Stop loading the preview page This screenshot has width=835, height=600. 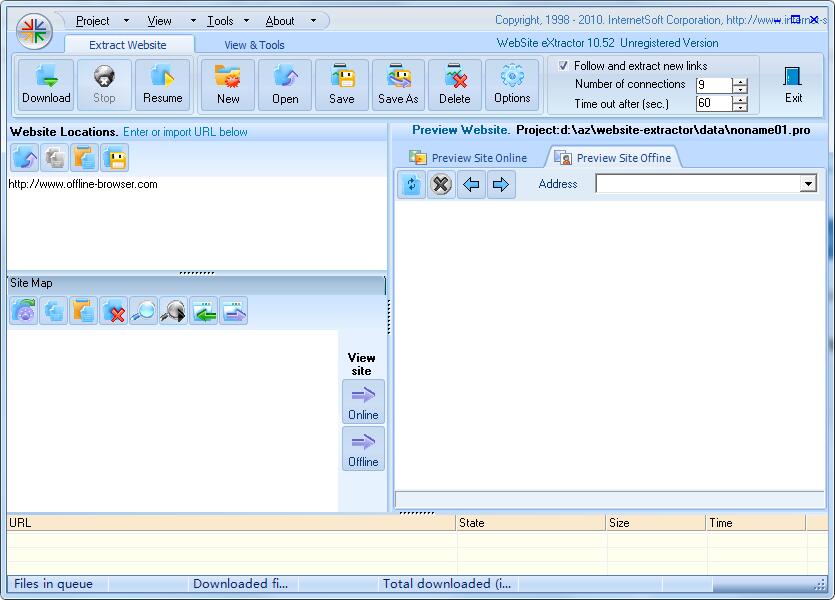tap(440, 184)
